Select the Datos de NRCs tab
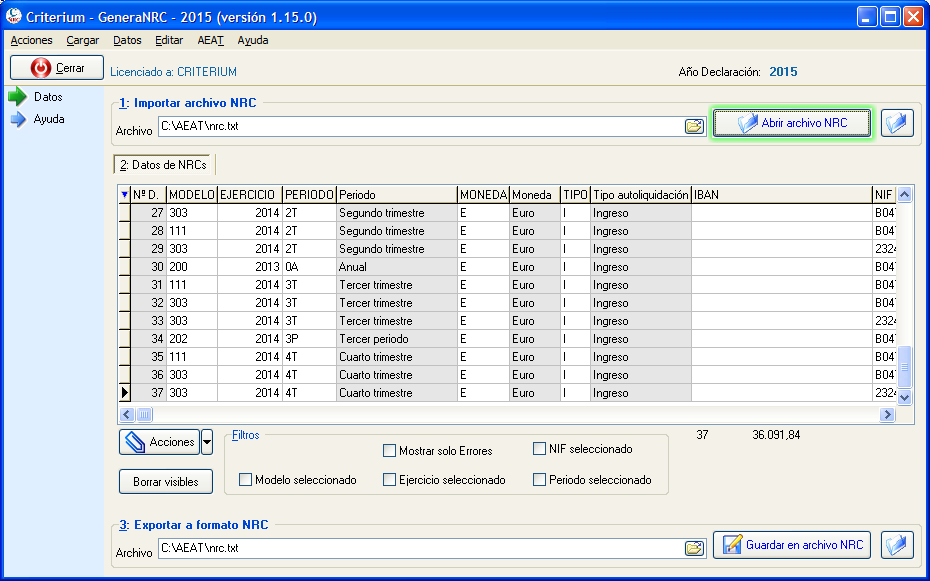930x581 pixels. tap(163, 165)
